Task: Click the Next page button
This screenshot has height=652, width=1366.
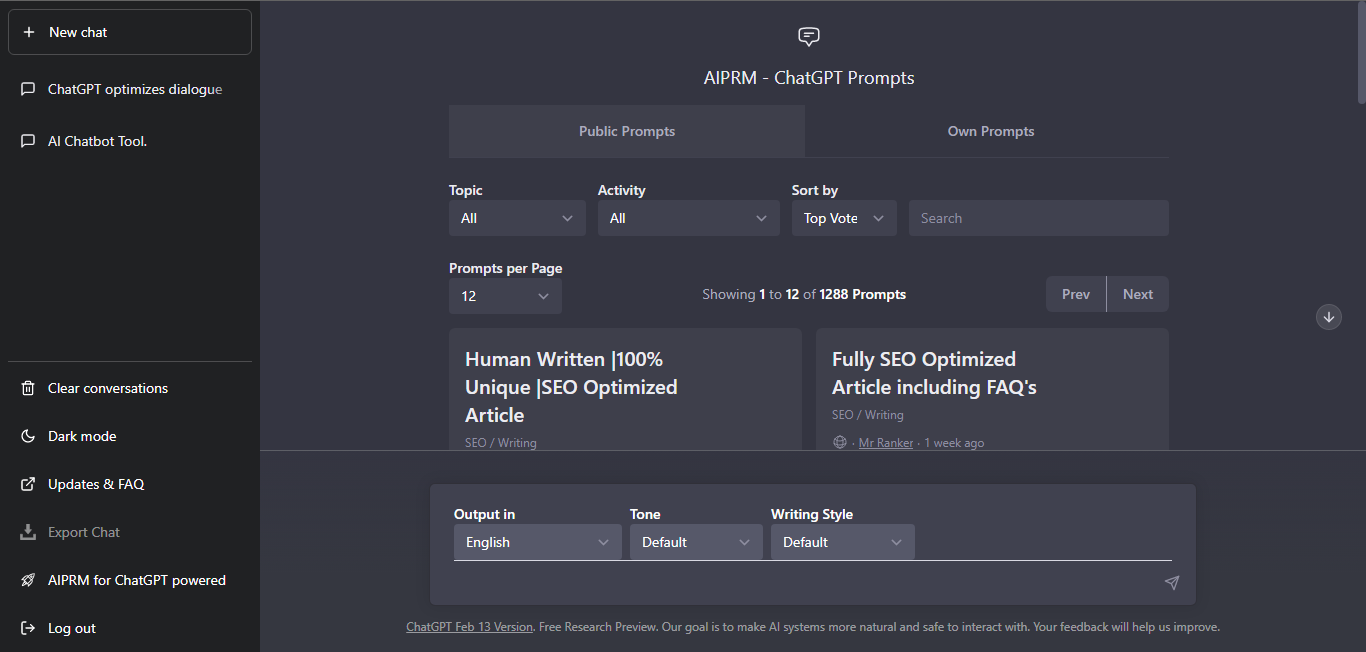Action: 1138,294
